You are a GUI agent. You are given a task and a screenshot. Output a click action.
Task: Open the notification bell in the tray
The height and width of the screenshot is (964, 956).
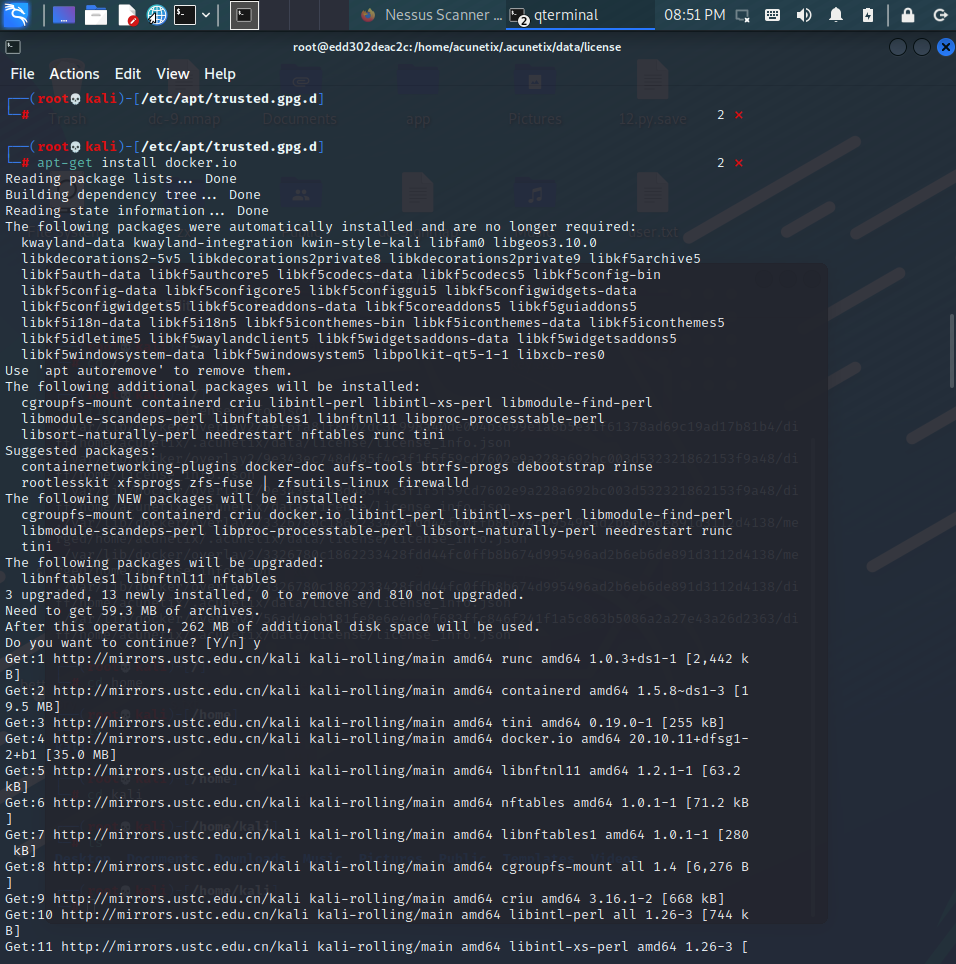tap(837, 14)
